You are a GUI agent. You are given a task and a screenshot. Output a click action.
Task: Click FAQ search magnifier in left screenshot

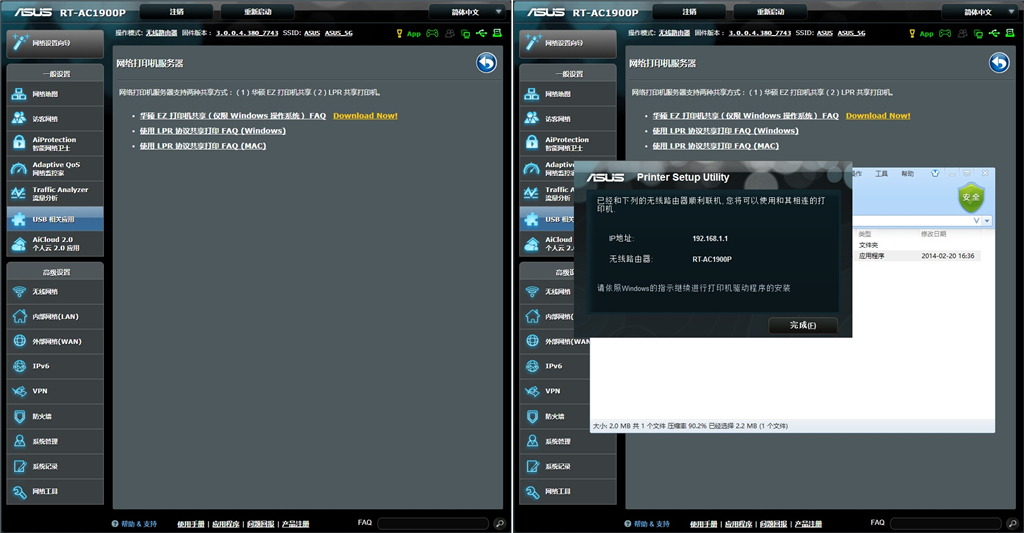tap(500, 523)
